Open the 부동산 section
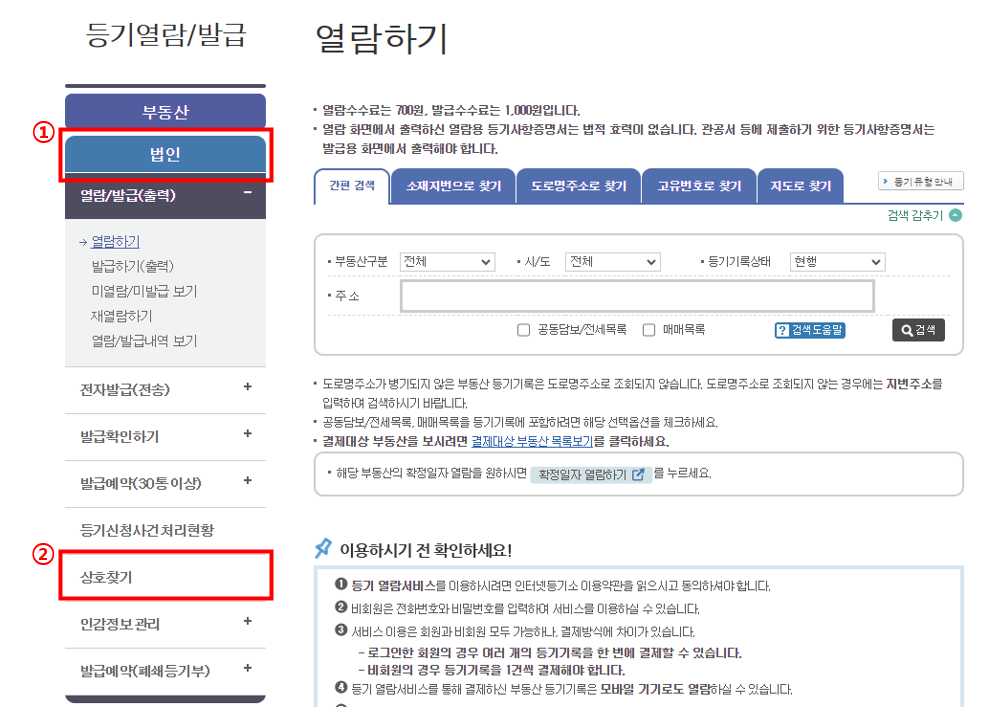The width and height of the screenshot is (1005, 722). tap(165, 112)
